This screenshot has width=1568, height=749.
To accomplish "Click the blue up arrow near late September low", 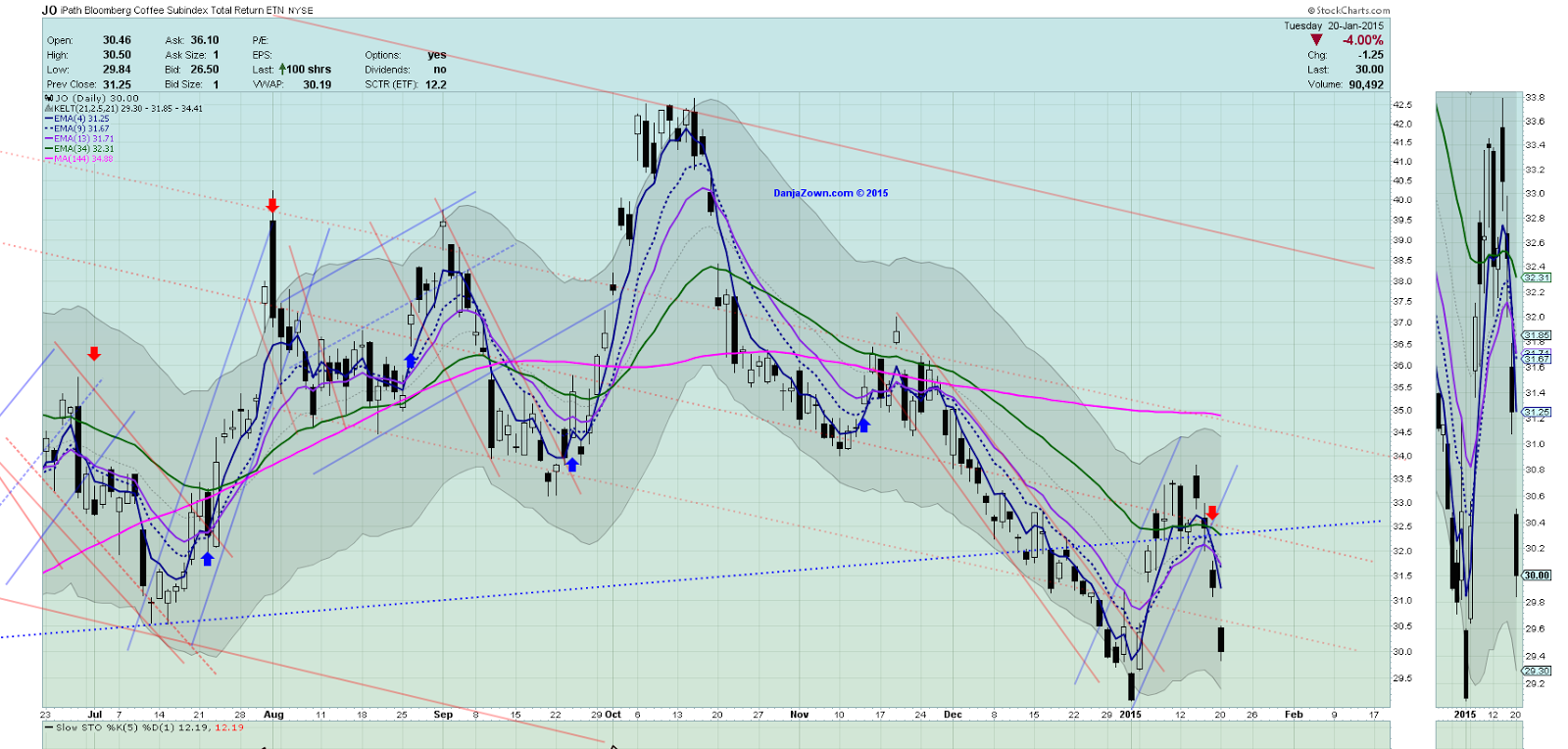I will point(572,465).
